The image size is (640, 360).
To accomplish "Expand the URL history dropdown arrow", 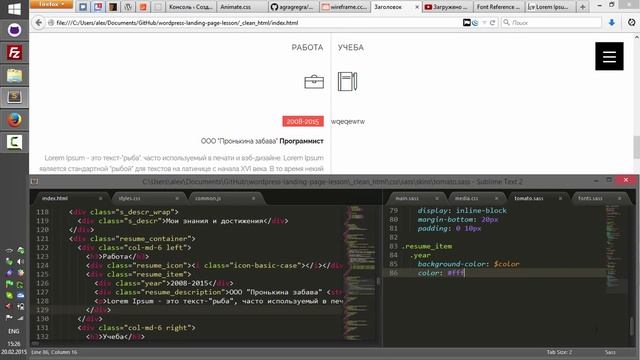I will click(484, 23).
